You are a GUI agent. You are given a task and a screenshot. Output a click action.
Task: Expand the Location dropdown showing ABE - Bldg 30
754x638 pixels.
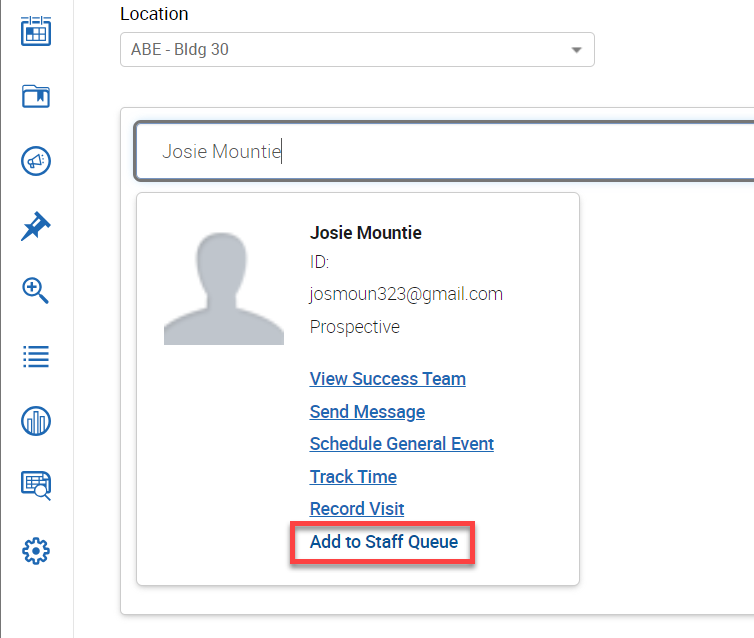pyautogui.click(x=357, y=50)
